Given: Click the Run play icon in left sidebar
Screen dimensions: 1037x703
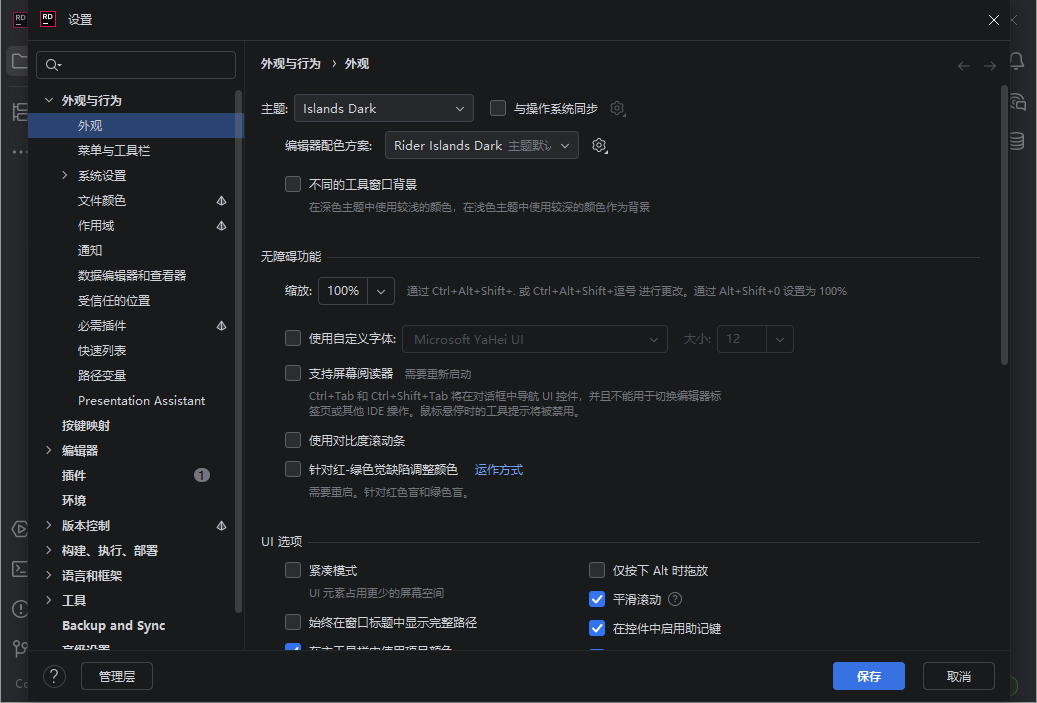Looking at the screenshot, I should point(21,528).
